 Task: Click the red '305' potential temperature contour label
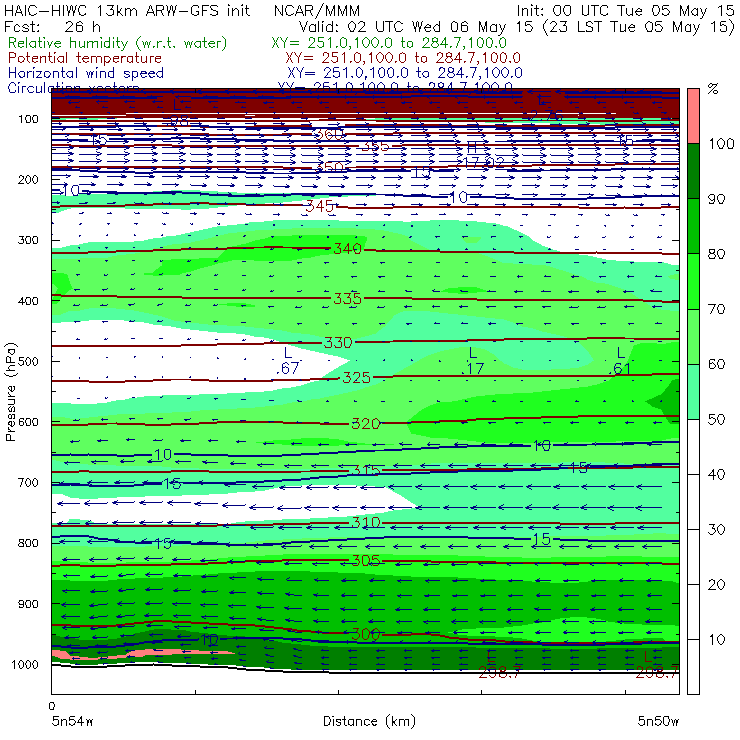[x=366, y=561]
